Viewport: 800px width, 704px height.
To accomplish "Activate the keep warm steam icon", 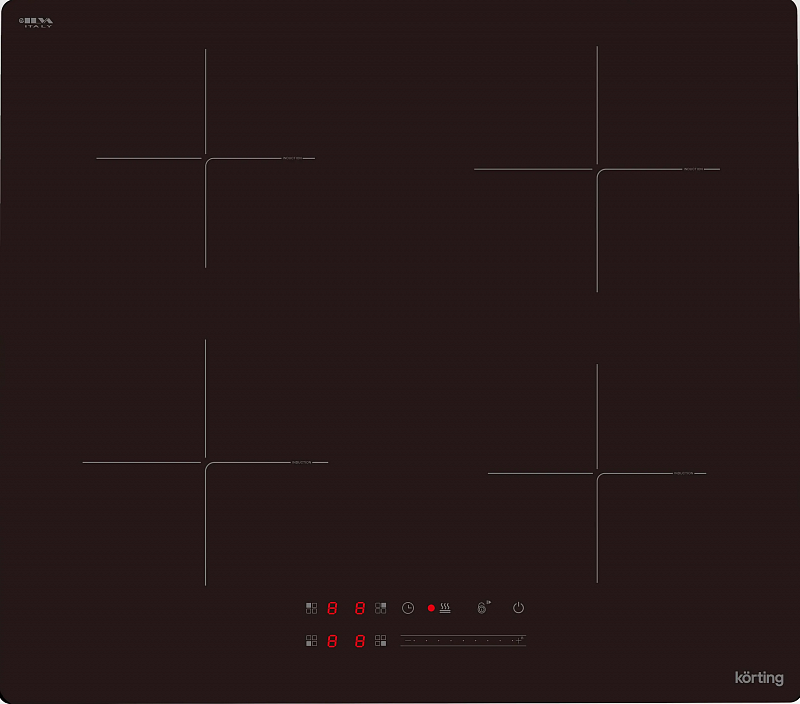I will [x=445, y=607].
